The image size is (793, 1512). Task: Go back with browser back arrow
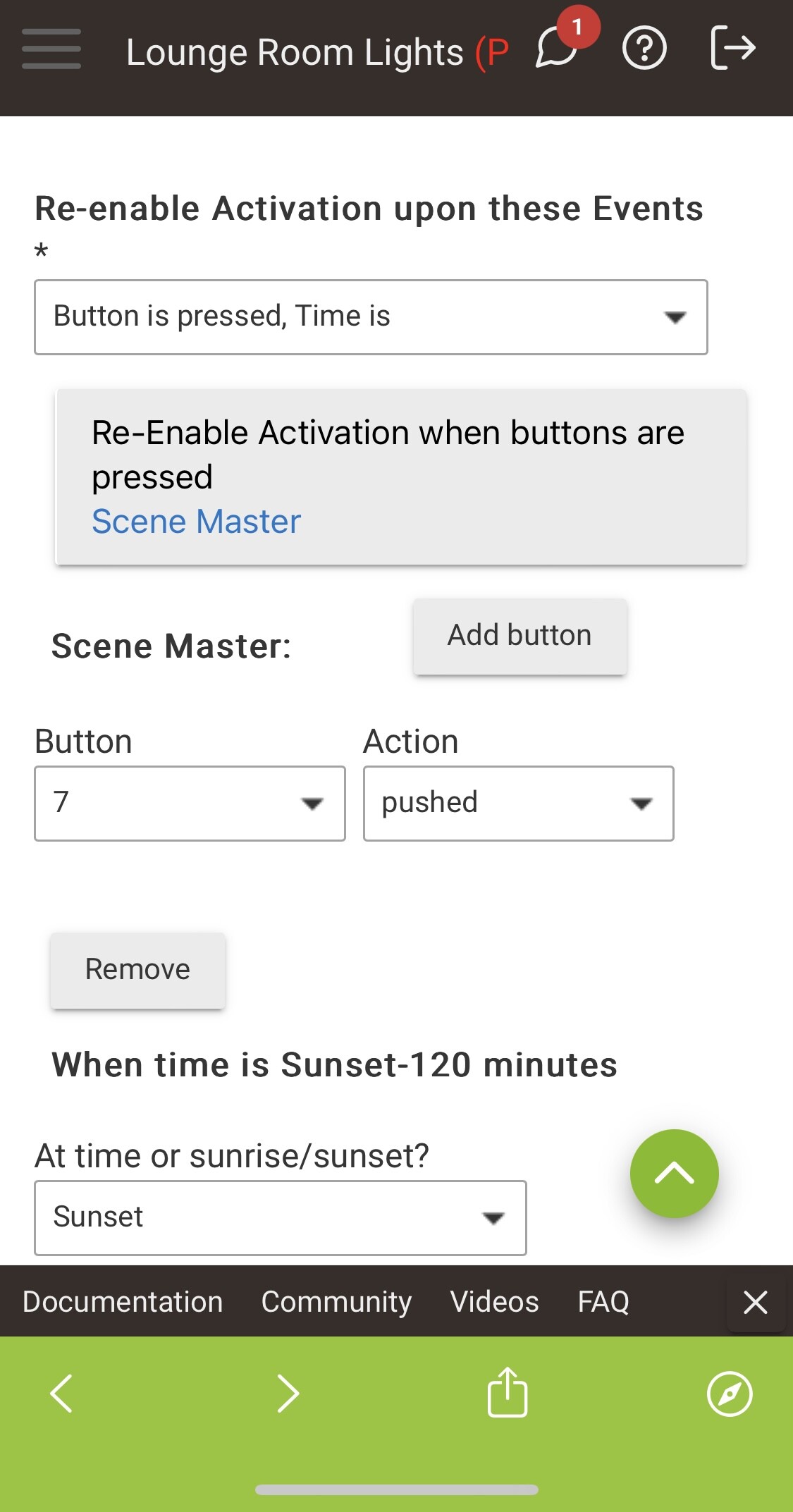click(x=62, y=1394)
